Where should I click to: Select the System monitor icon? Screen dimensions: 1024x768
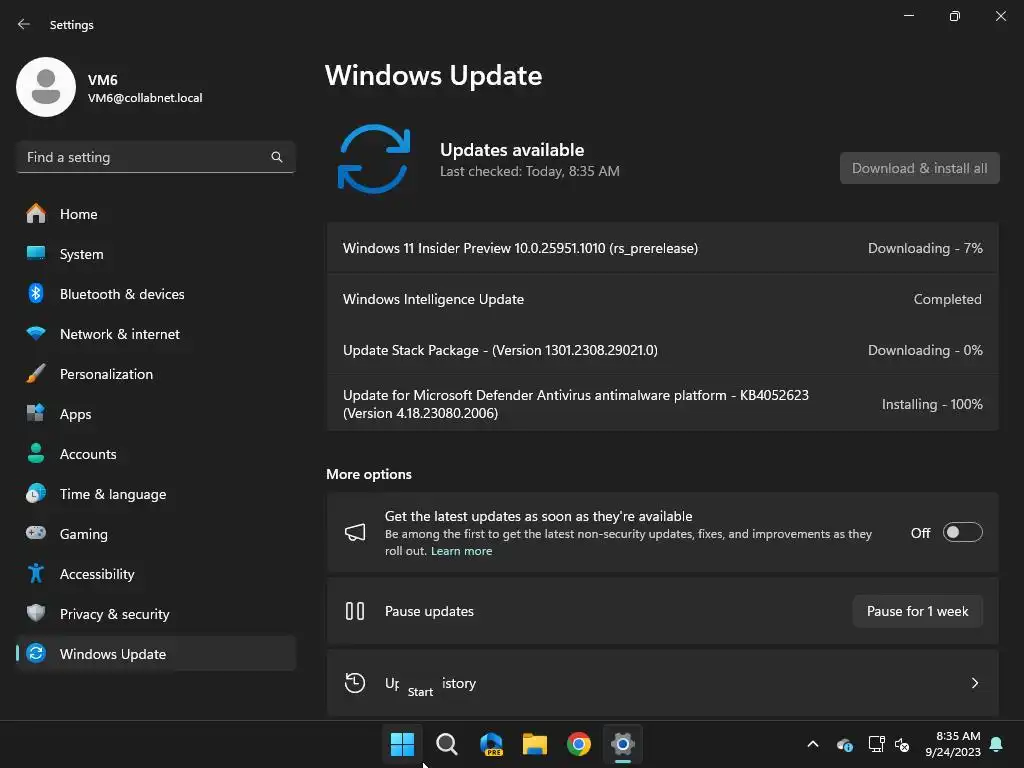(36, 253)
